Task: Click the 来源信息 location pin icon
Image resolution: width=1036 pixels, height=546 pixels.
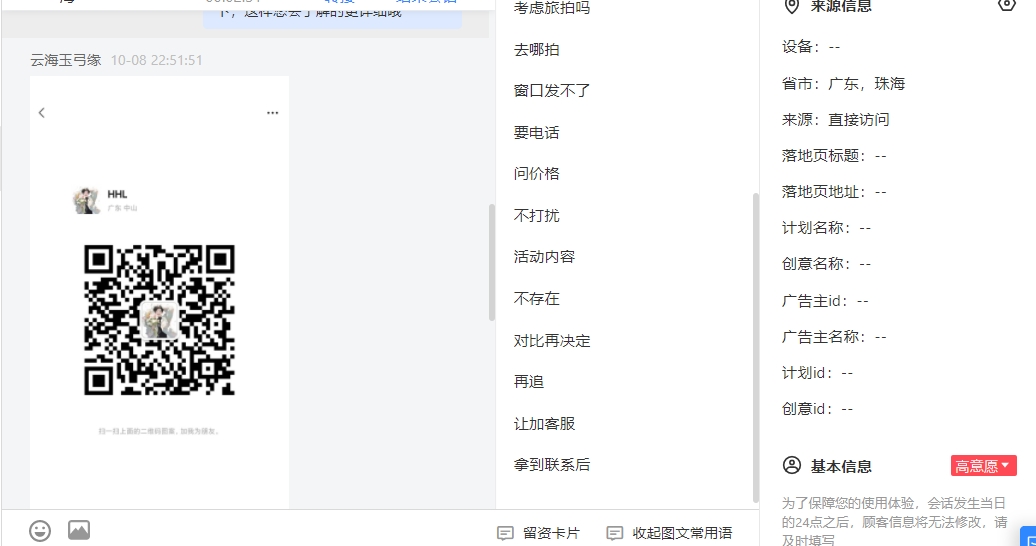Action: [792, 6]
